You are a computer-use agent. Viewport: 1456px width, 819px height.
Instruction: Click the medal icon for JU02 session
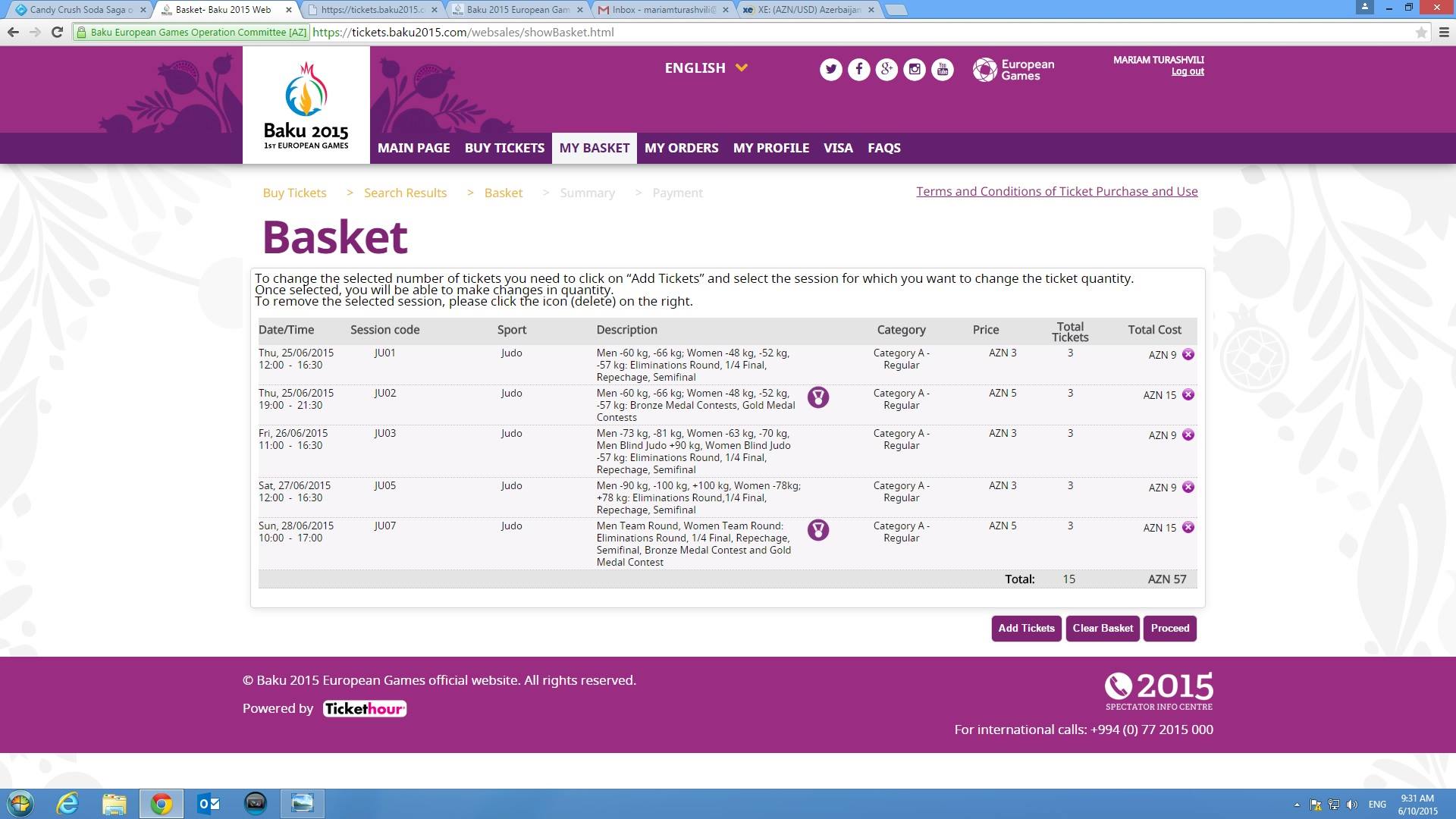coord(817,397)
